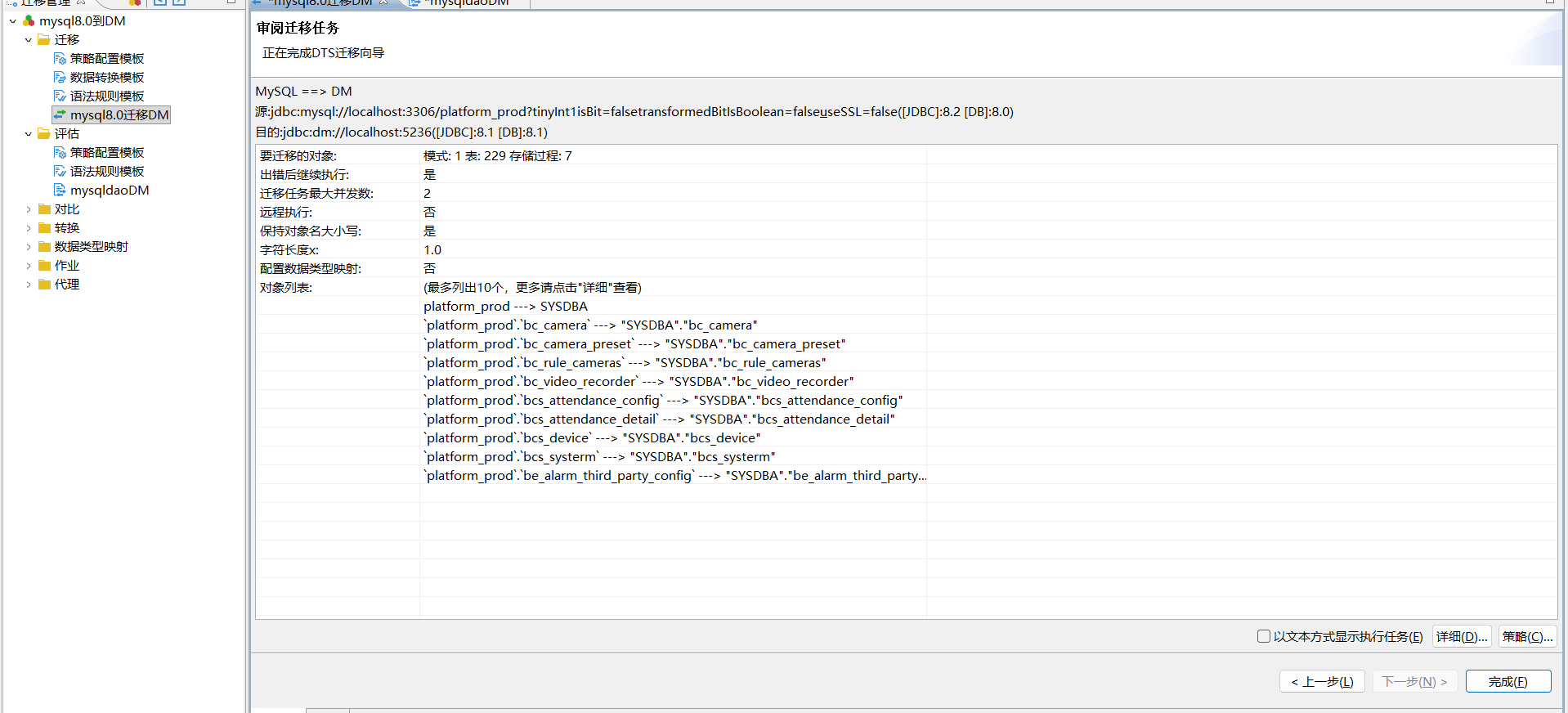
Task: Select 迁移任务最大并发数 value 2
Action: point(427,194)
